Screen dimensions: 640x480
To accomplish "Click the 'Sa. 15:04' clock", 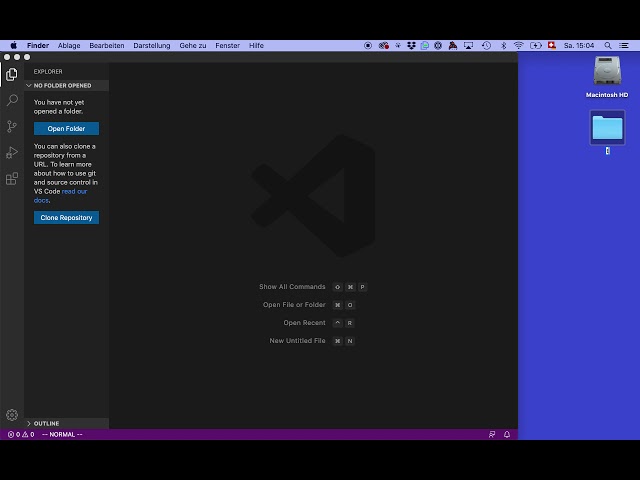I will [x=579, y=45].
